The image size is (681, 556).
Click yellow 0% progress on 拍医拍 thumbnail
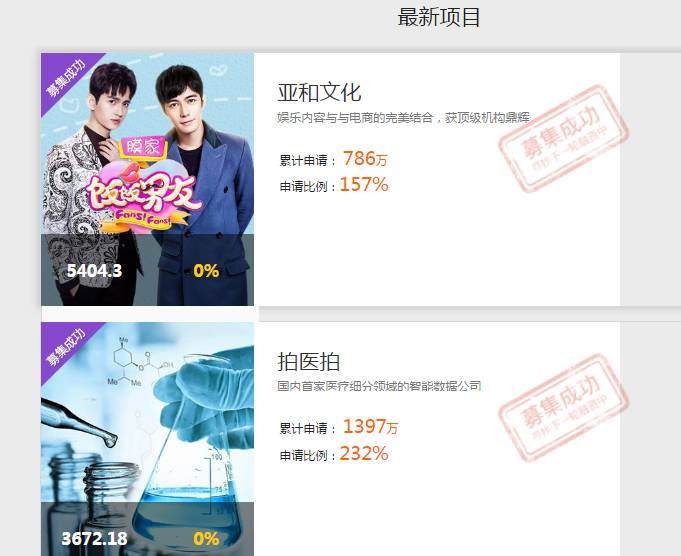pyautogui.click(x=206, y=539)
